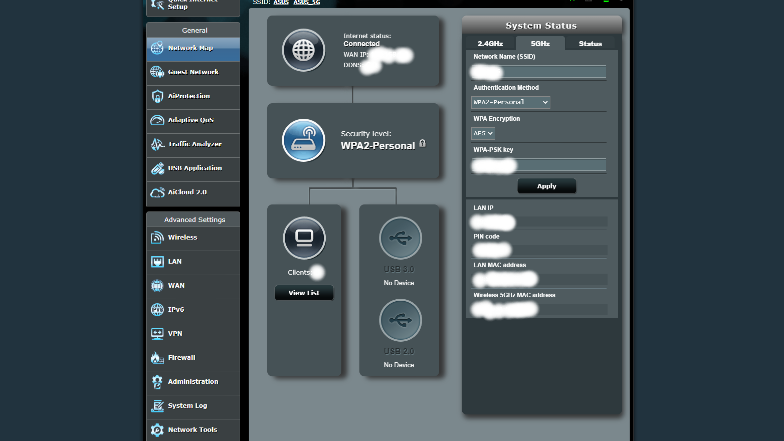Click the Connected internet status text

point(362,44)
